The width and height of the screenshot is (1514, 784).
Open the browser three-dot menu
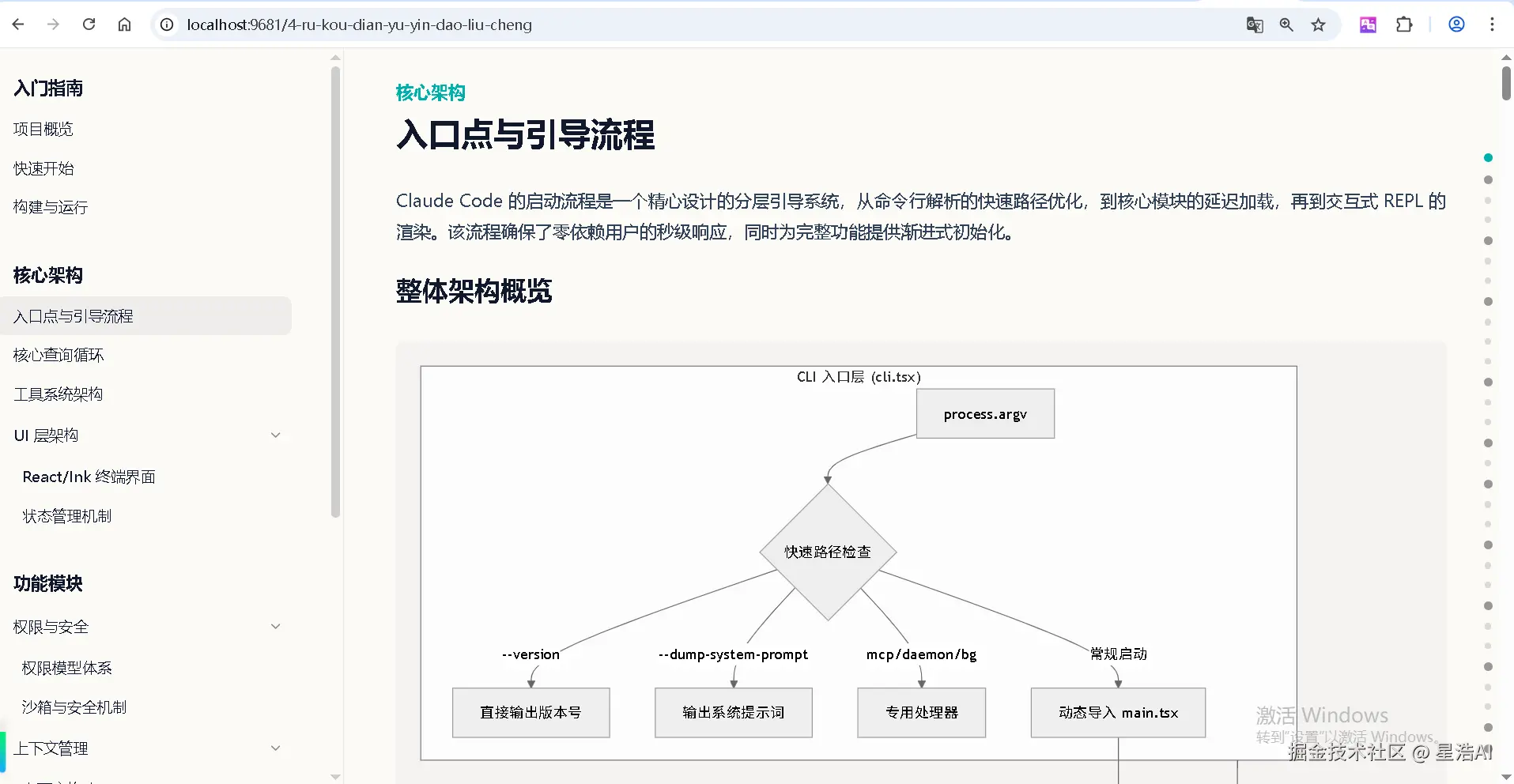click(1492, 24)
